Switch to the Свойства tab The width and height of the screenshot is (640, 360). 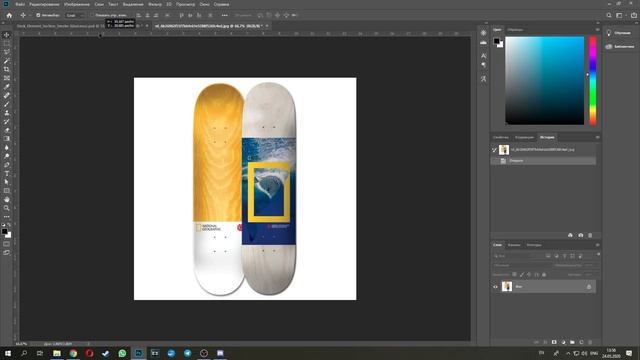[500, 137]
